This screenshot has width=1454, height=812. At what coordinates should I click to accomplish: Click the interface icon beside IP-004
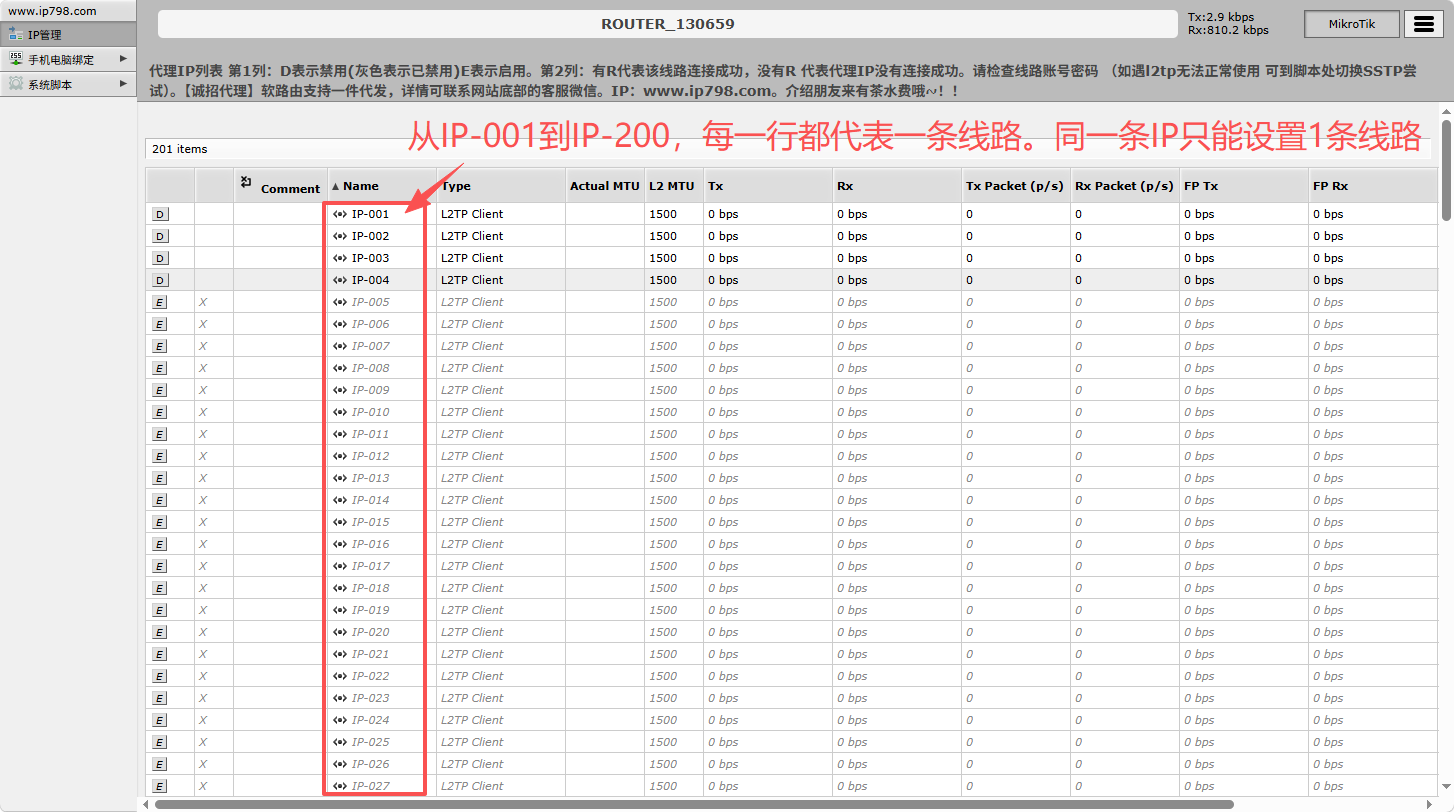pos(340,280)
